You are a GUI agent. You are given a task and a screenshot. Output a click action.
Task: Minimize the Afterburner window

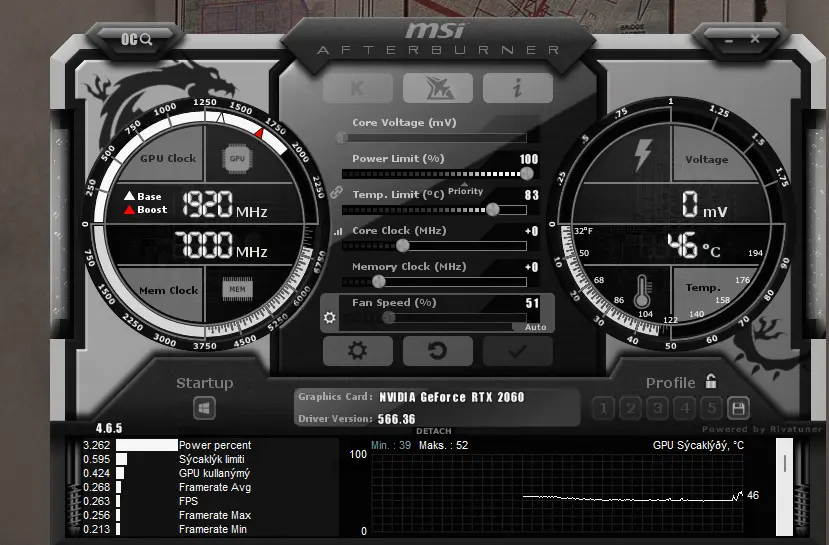click(x=729, y=41)
